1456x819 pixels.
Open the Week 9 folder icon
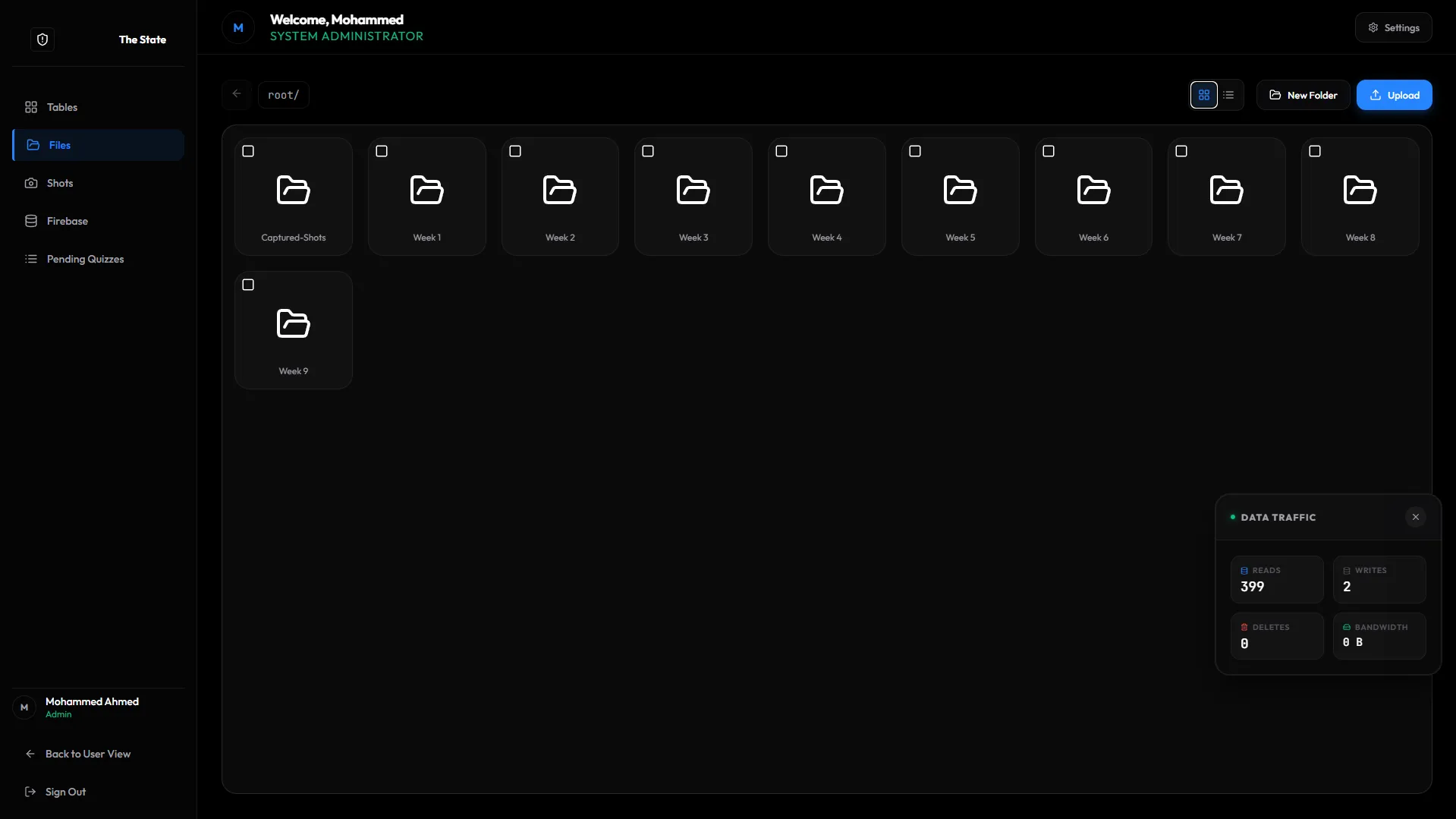click(294, 324)
